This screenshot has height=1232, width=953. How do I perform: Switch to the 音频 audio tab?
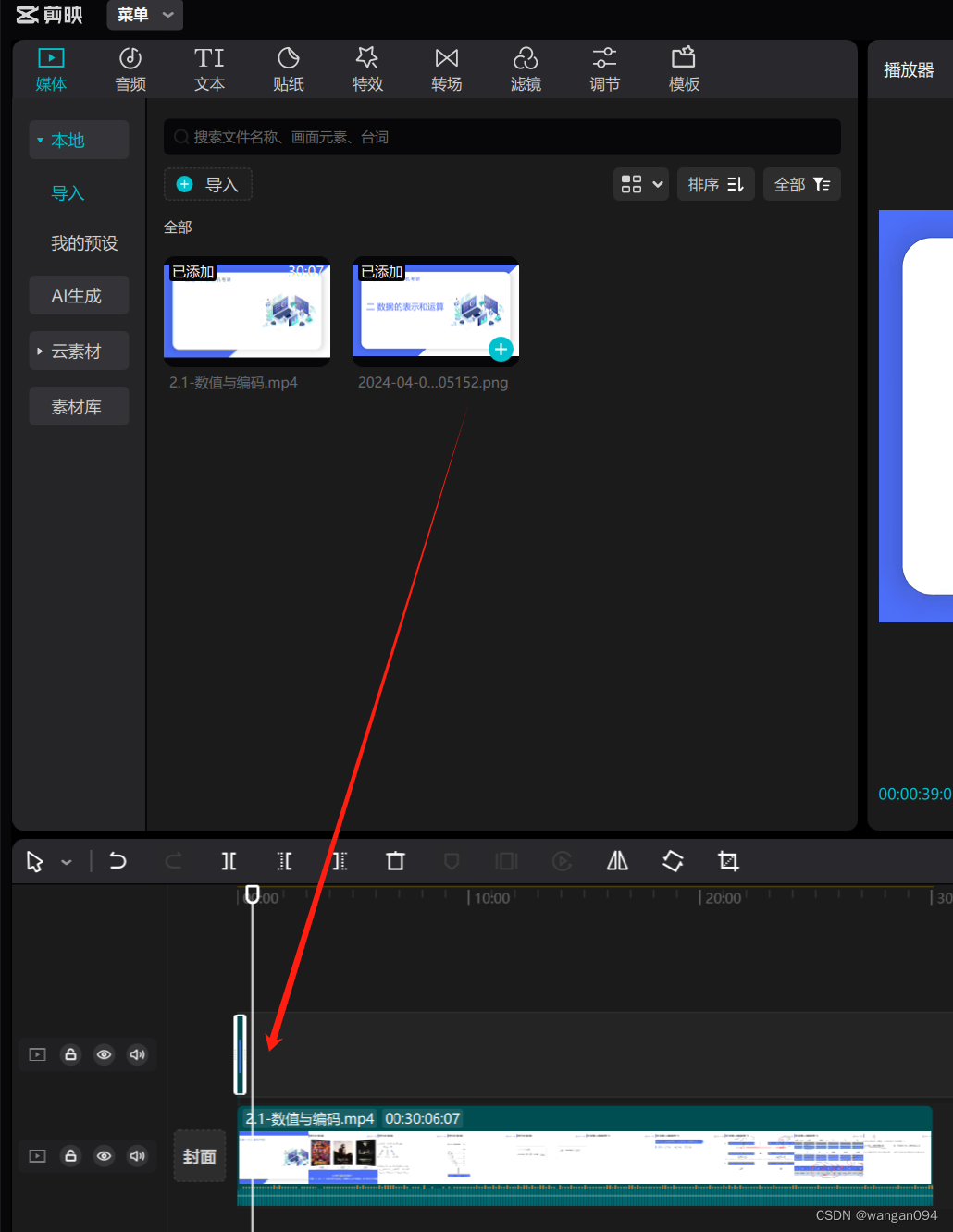(x=130, y=70)
